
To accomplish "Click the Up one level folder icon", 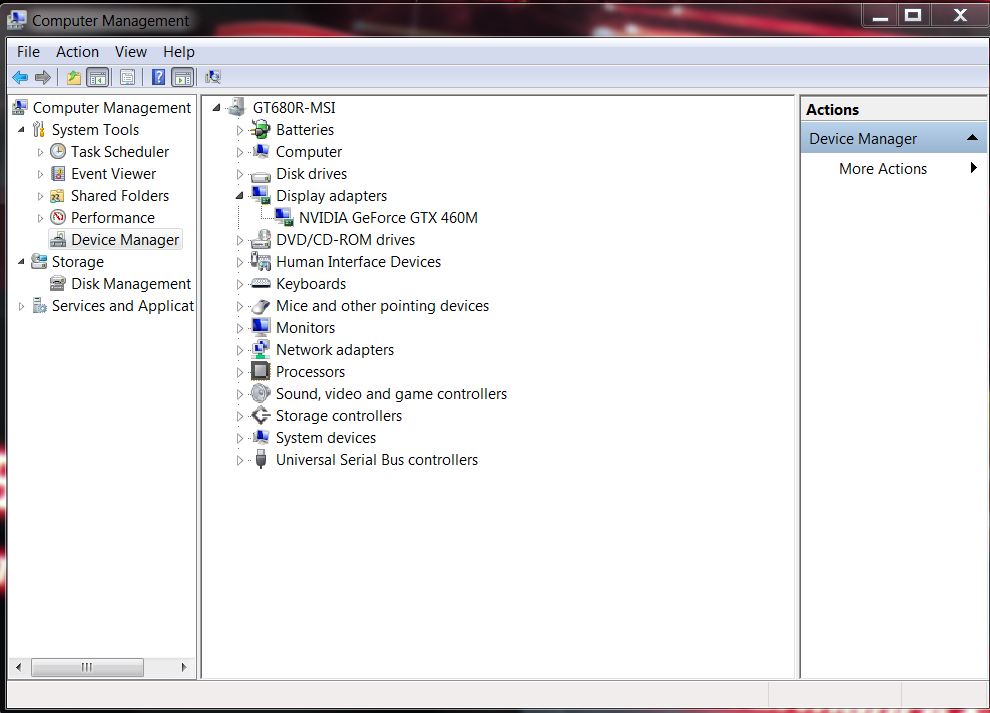I will pyautogui.click(x=74, y=78).
